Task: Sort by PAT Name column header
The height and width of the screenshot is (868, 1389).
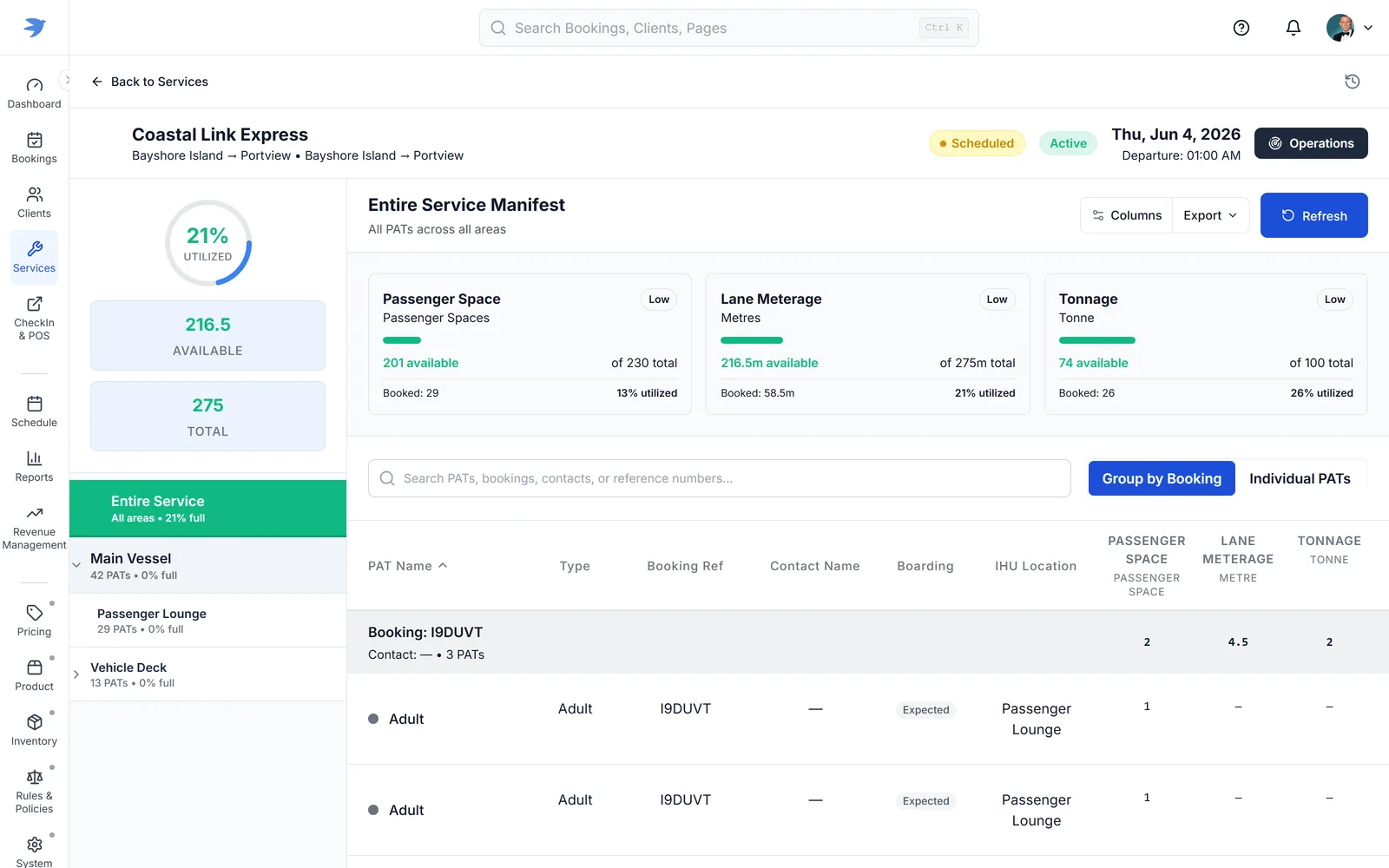Action: (x=407, y=566)
